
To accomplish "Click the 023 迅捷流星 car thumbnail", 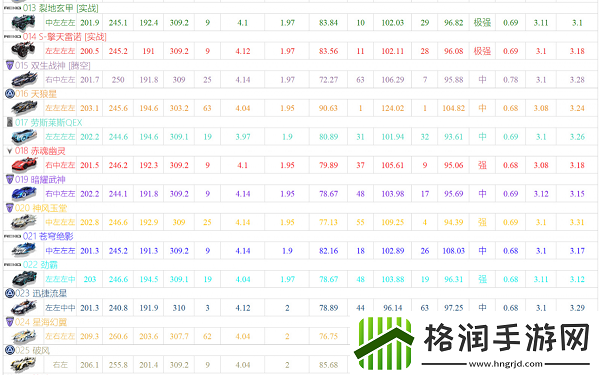I will tap(24, 308).
